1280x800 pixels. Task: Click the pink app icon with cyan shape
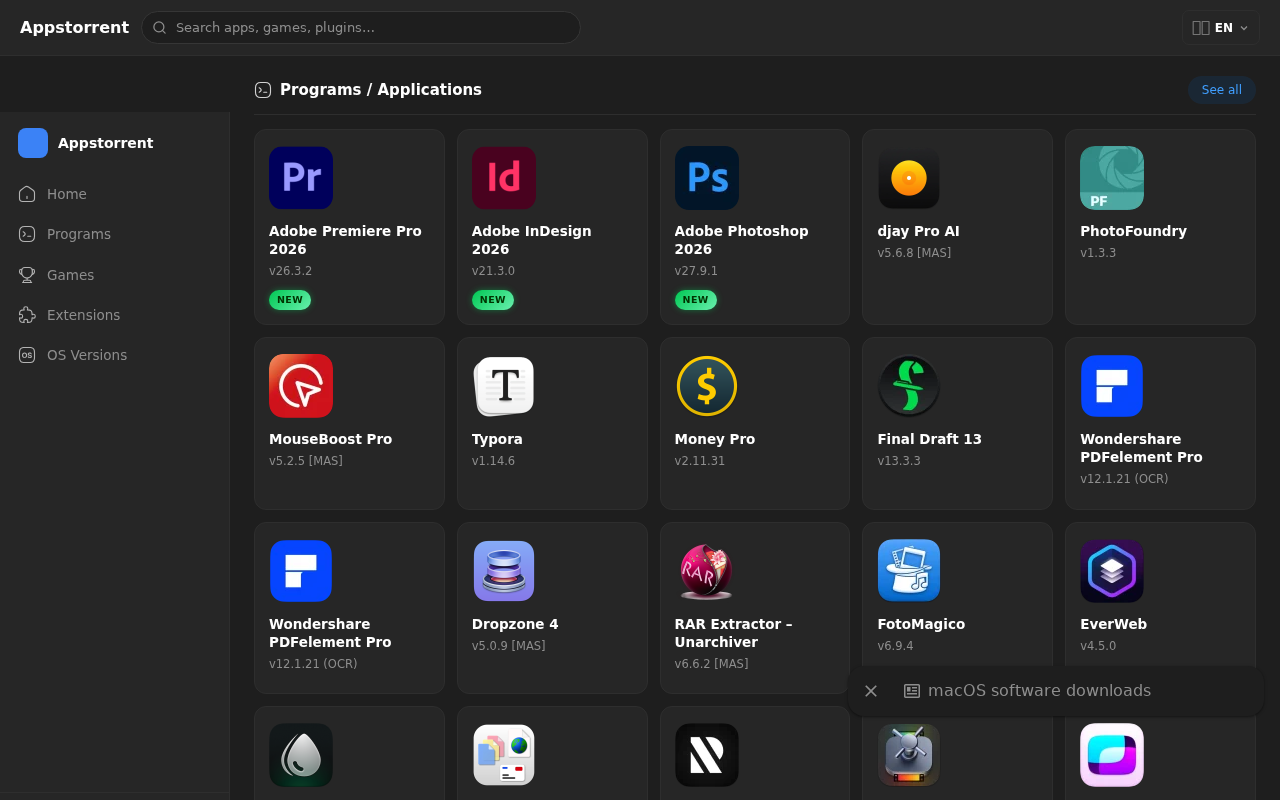point(1112,755)
